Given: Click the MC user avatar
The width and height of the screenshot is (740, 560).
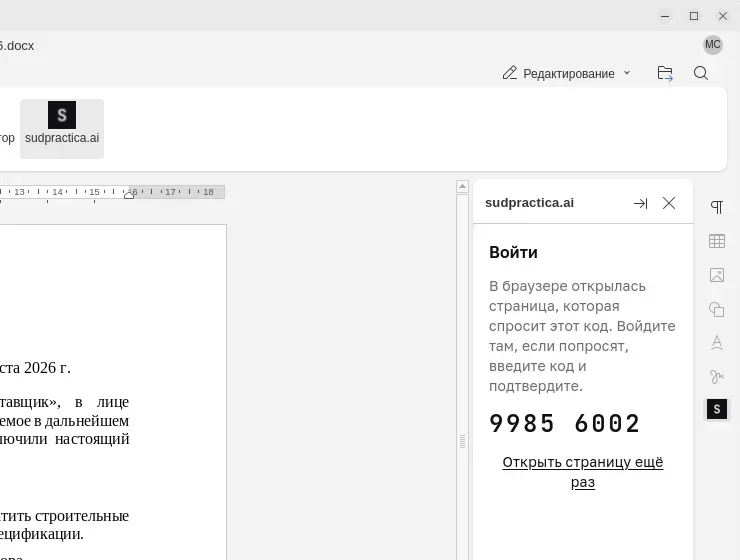Looking at the screenshot, I should coord(713,45).
